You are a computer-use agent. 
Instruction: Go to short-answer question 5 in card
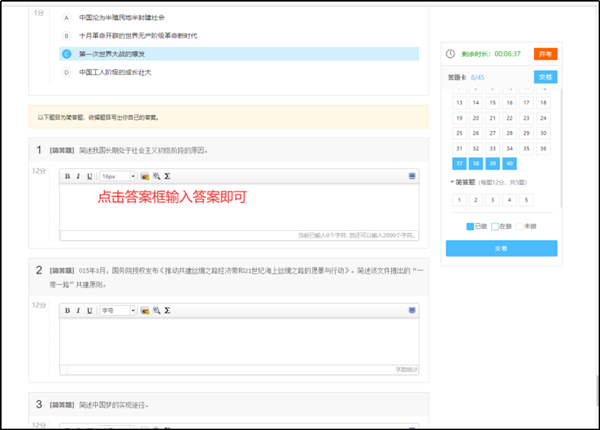[527, 200]
